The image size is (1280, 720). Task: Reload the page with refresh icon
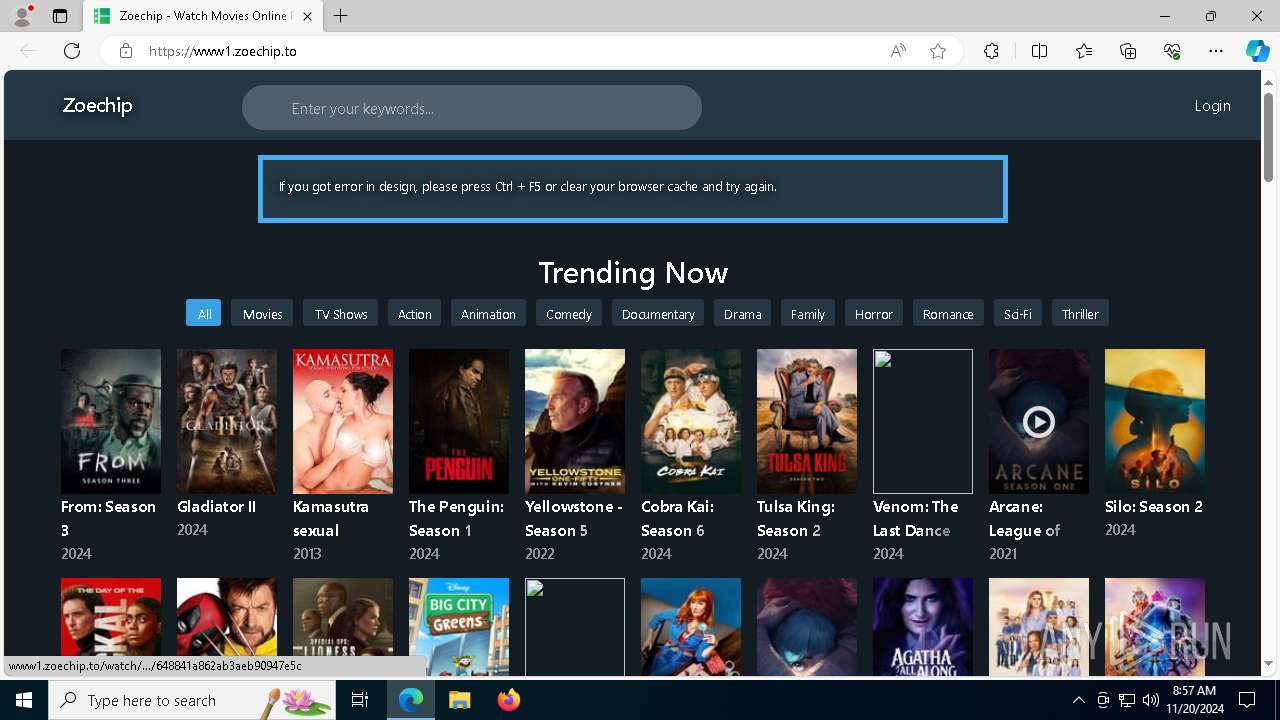click(72, 51)
